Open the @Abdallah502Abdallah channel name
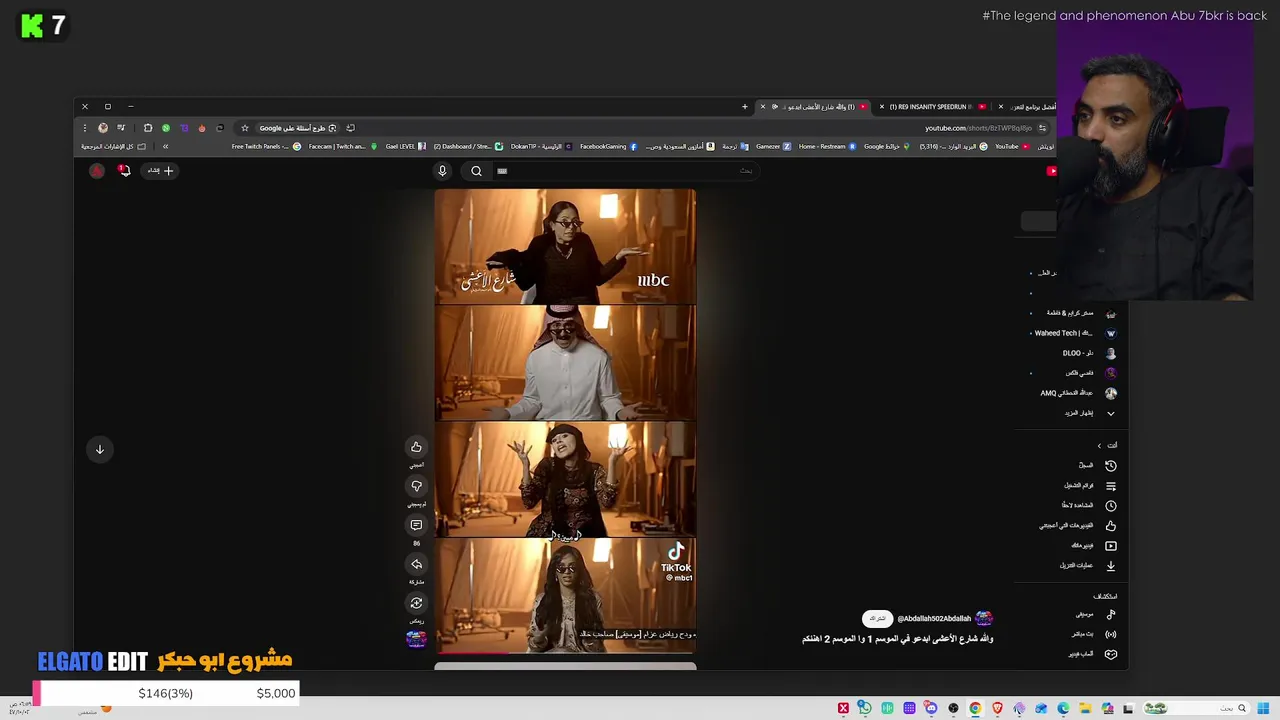 934,619
